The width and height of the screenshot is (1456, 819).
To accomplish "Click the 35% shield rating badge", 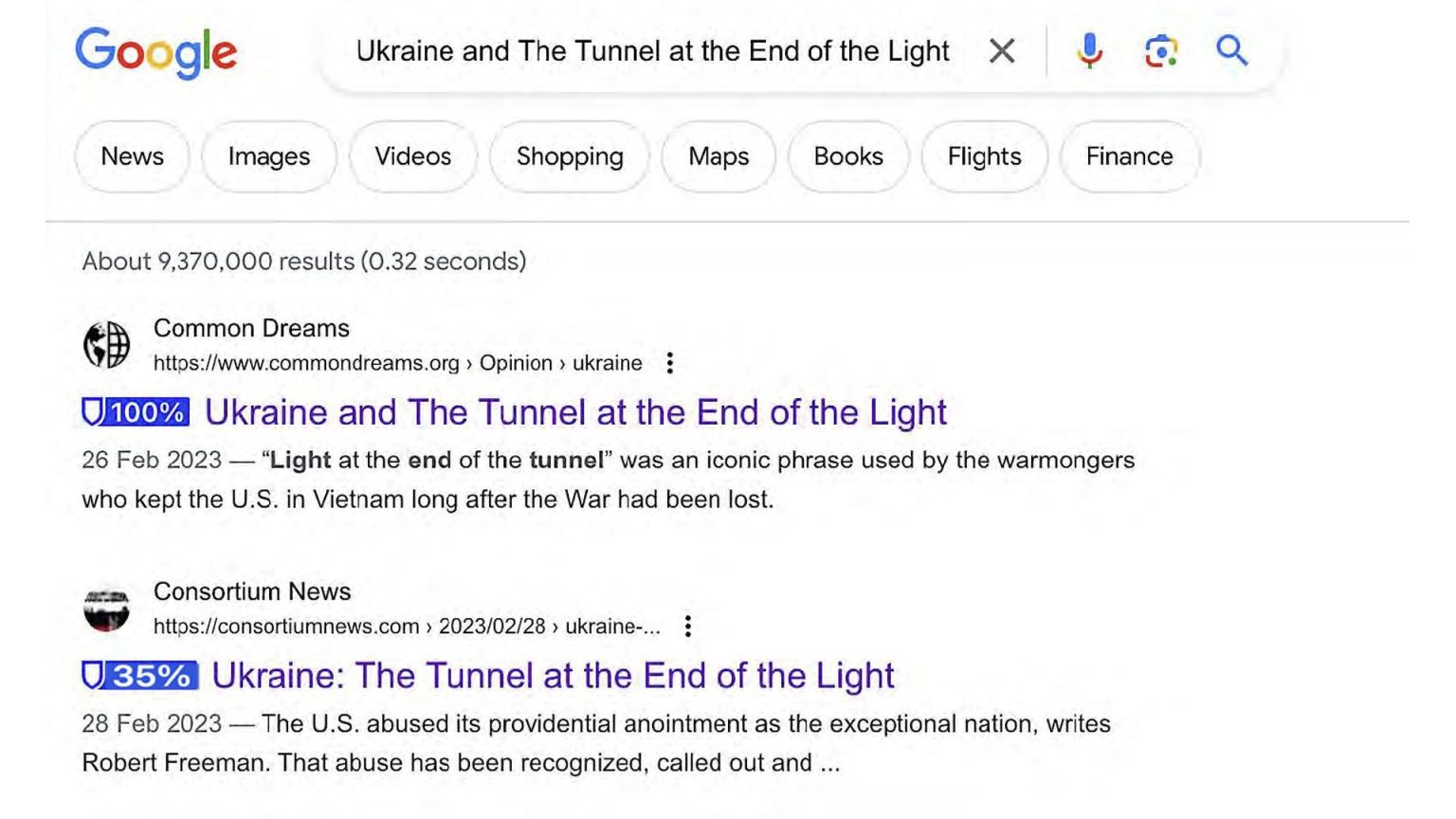I will coord(139,676).
